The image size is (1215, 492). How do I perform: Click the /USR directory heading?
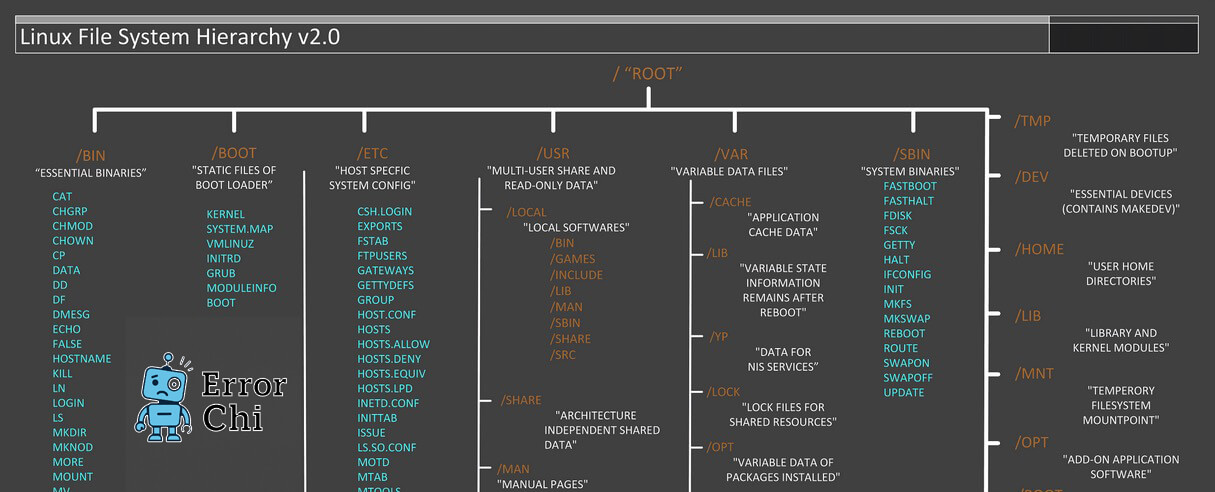coord(552,153)
